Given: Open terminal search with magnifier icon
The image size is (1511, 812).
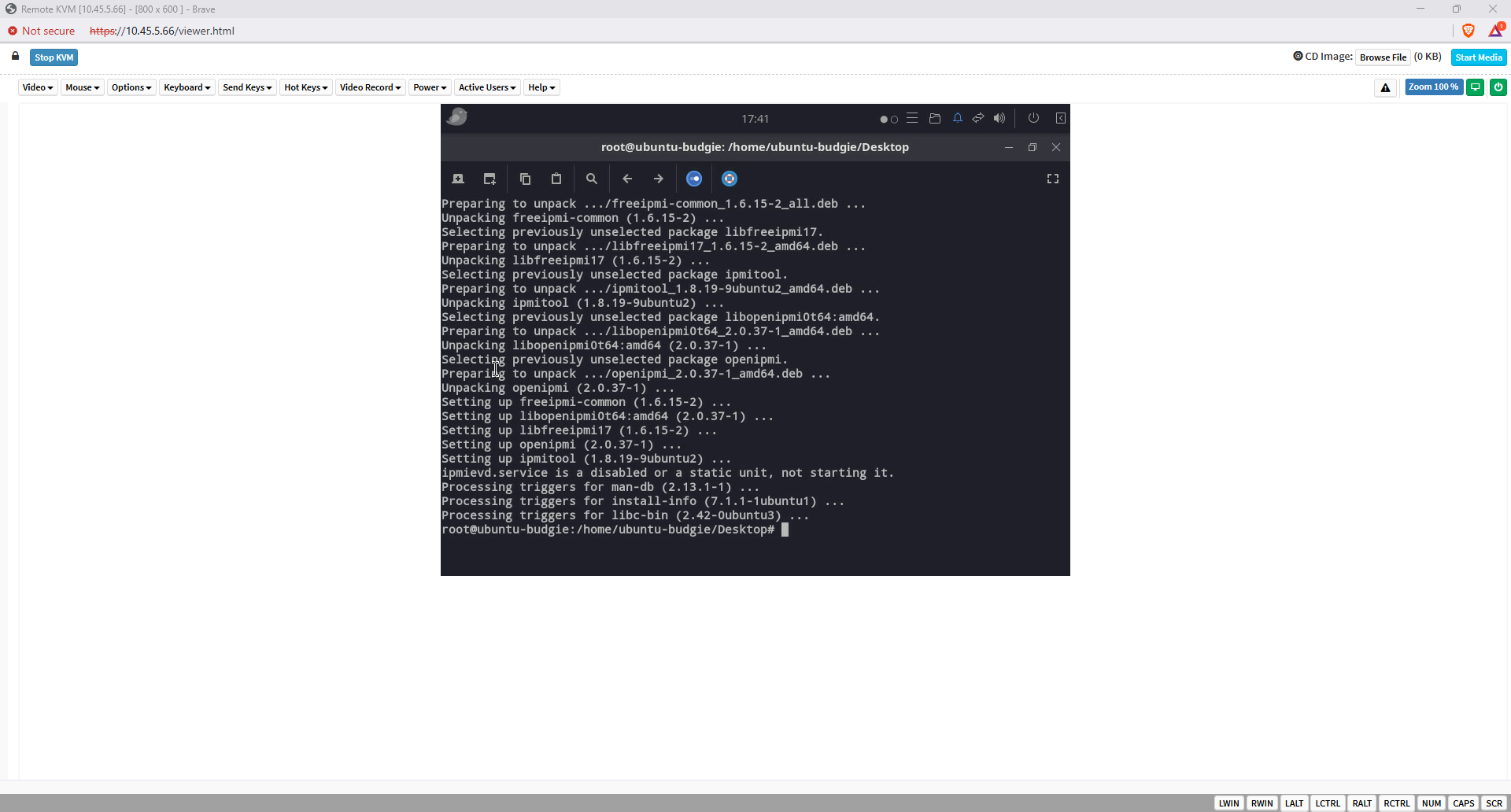Looking at the screenshot, I should pos(592,179).
